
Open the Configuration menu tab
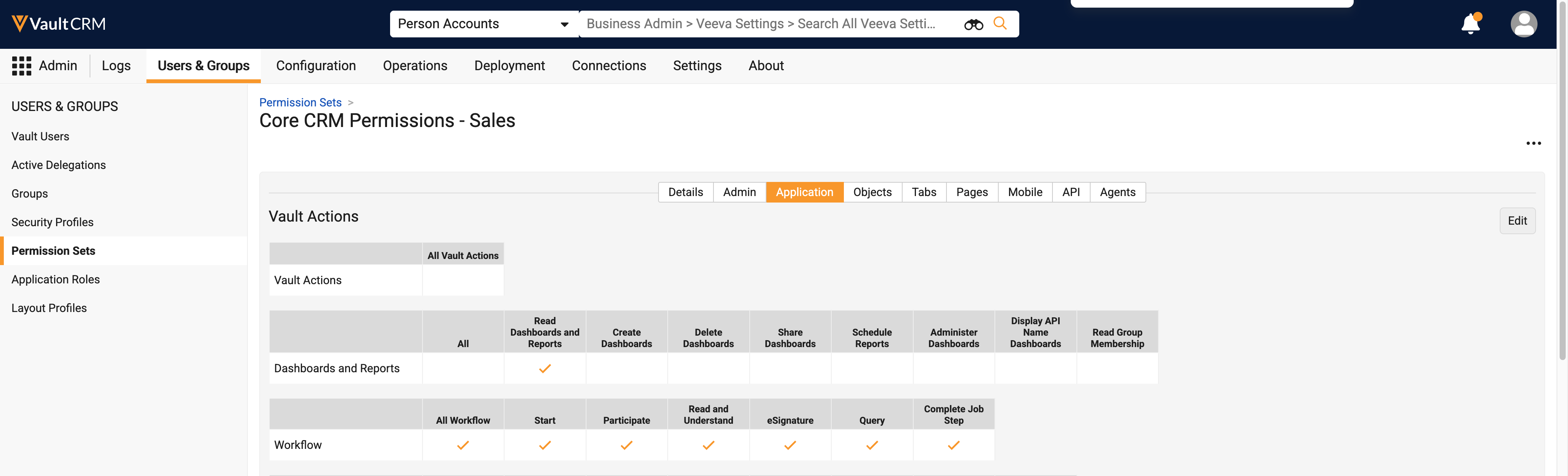pyautogui.click(x=316, y=66)
